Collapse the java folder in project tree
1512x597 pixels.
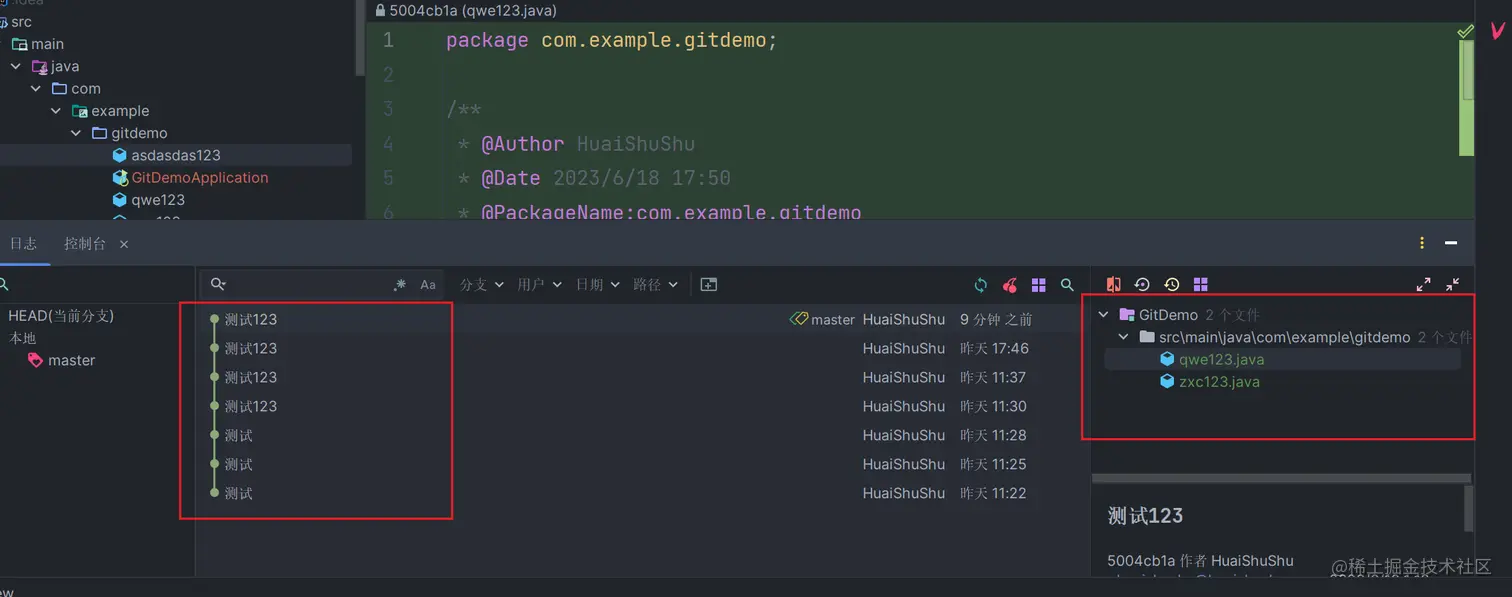[x=16, y=66]
